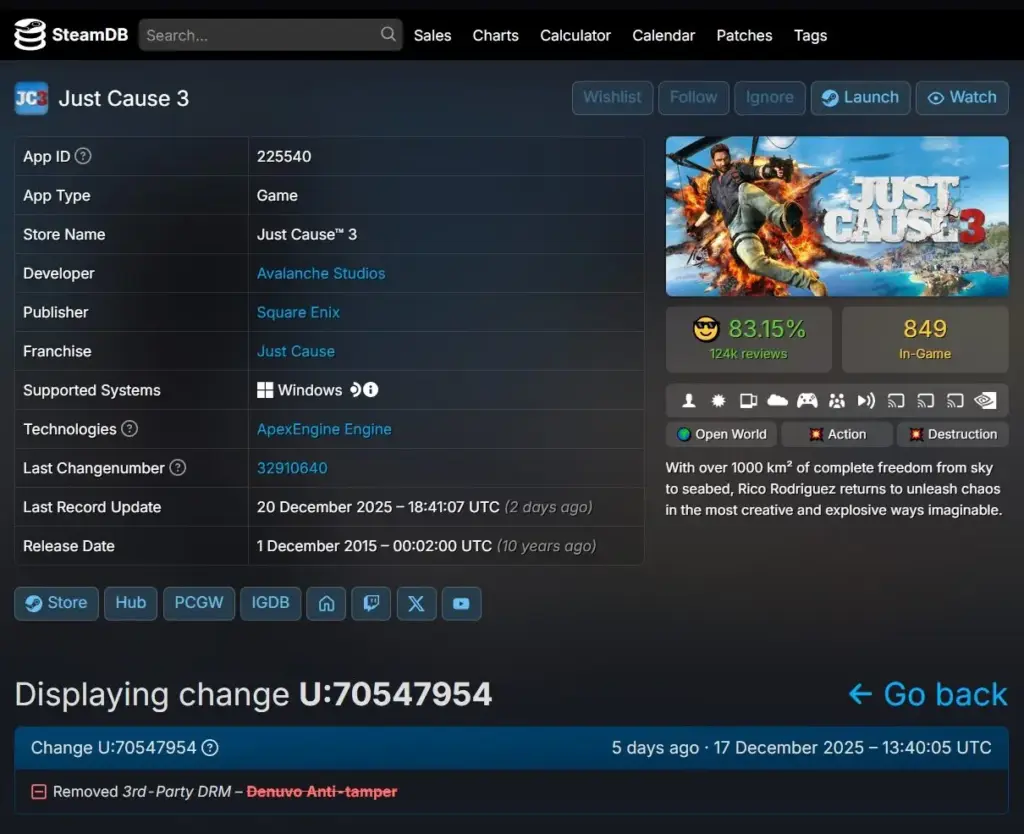Select the Steam Cloud feature icon
The width and height of the screenshot is (1024, 834).
click(777, 400)
